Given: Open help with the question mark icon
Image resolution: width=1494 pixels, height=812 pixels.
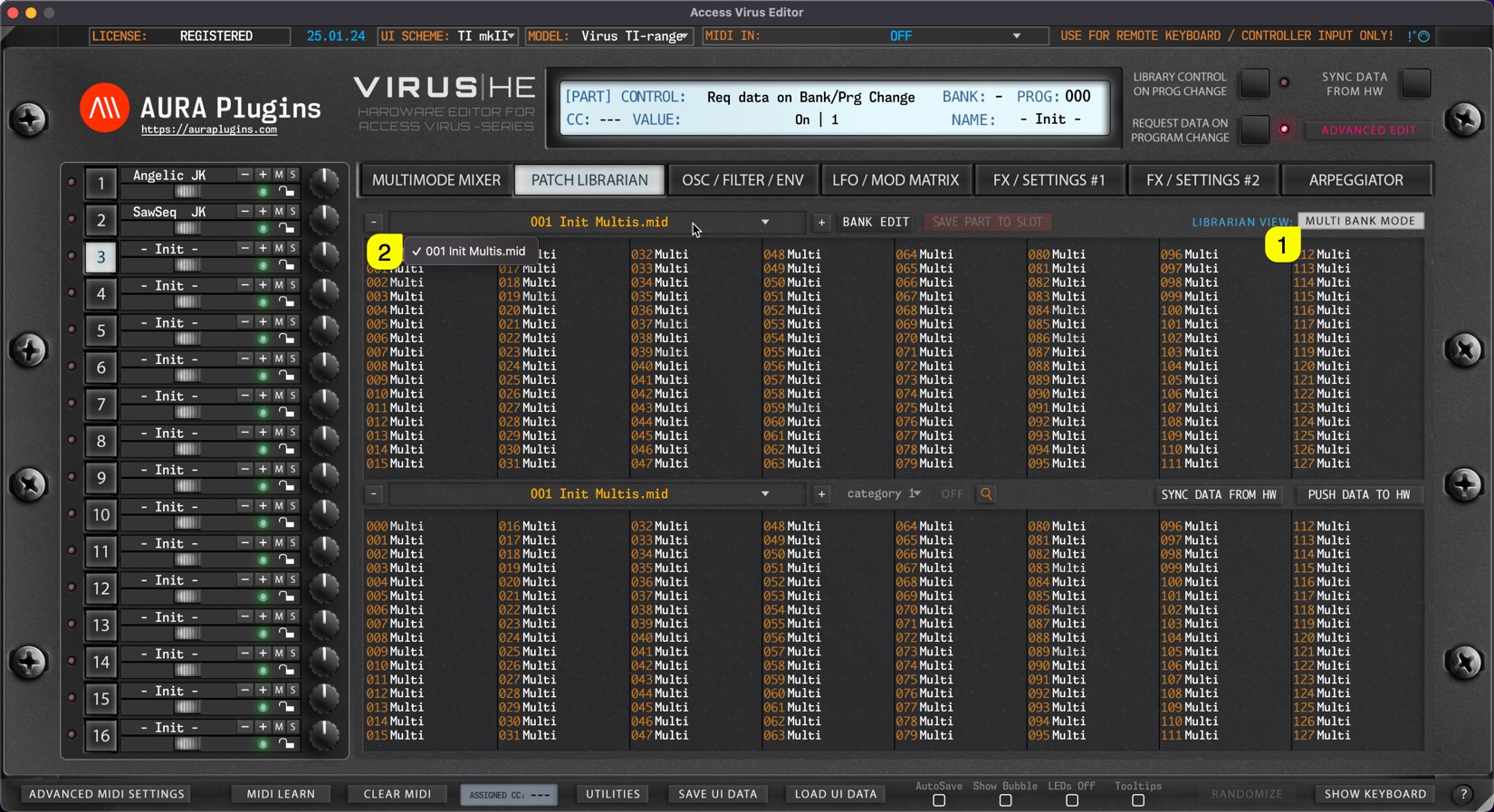Looking at the screenshot, I should (x=1463, y=794).
